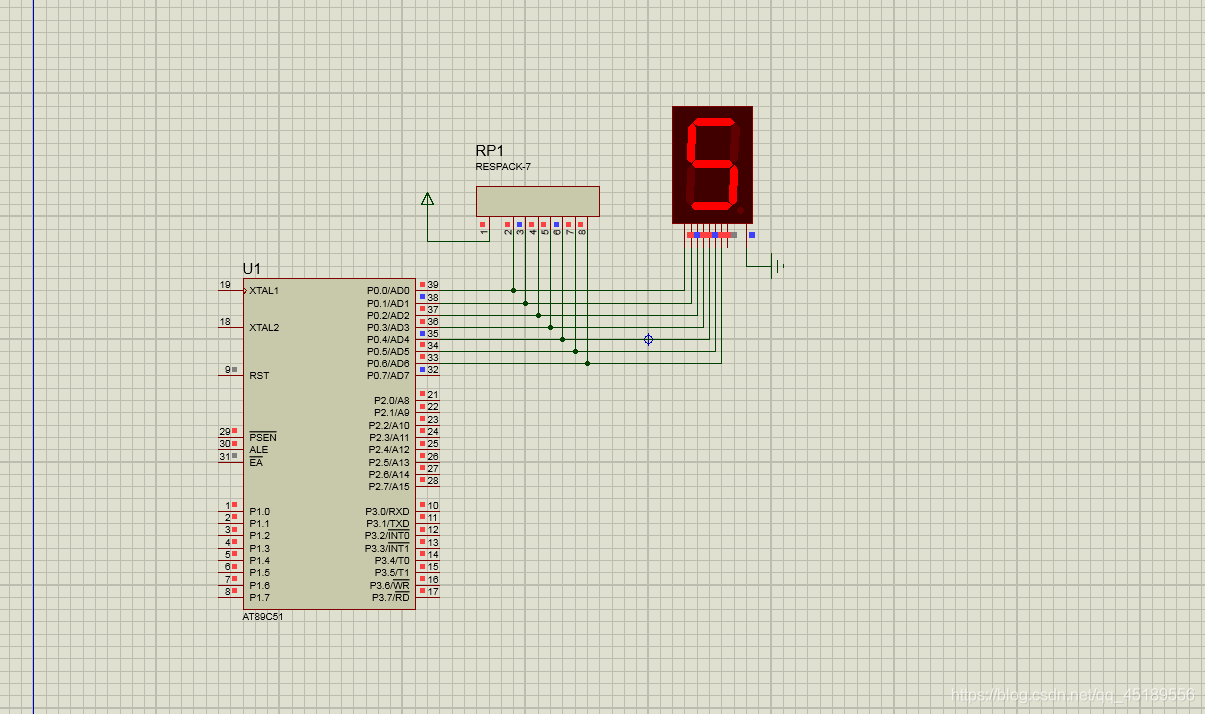Viewport: 1205px width, 714px height.
Task: Click the P0.2/AD2 pin label
Action: pos(388,315)
